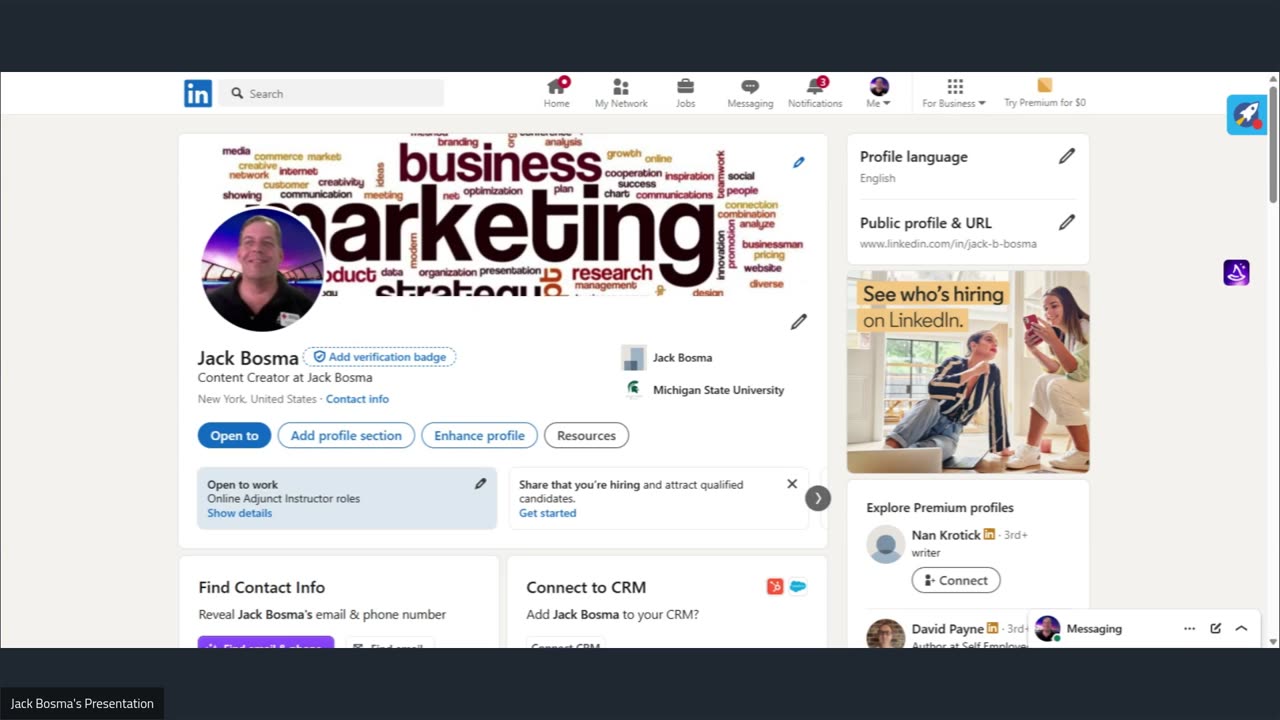The width and height of the screenshot is (1280, 720).
Task: Connect with Nan Krotick
Action: (x=955, y=580)
